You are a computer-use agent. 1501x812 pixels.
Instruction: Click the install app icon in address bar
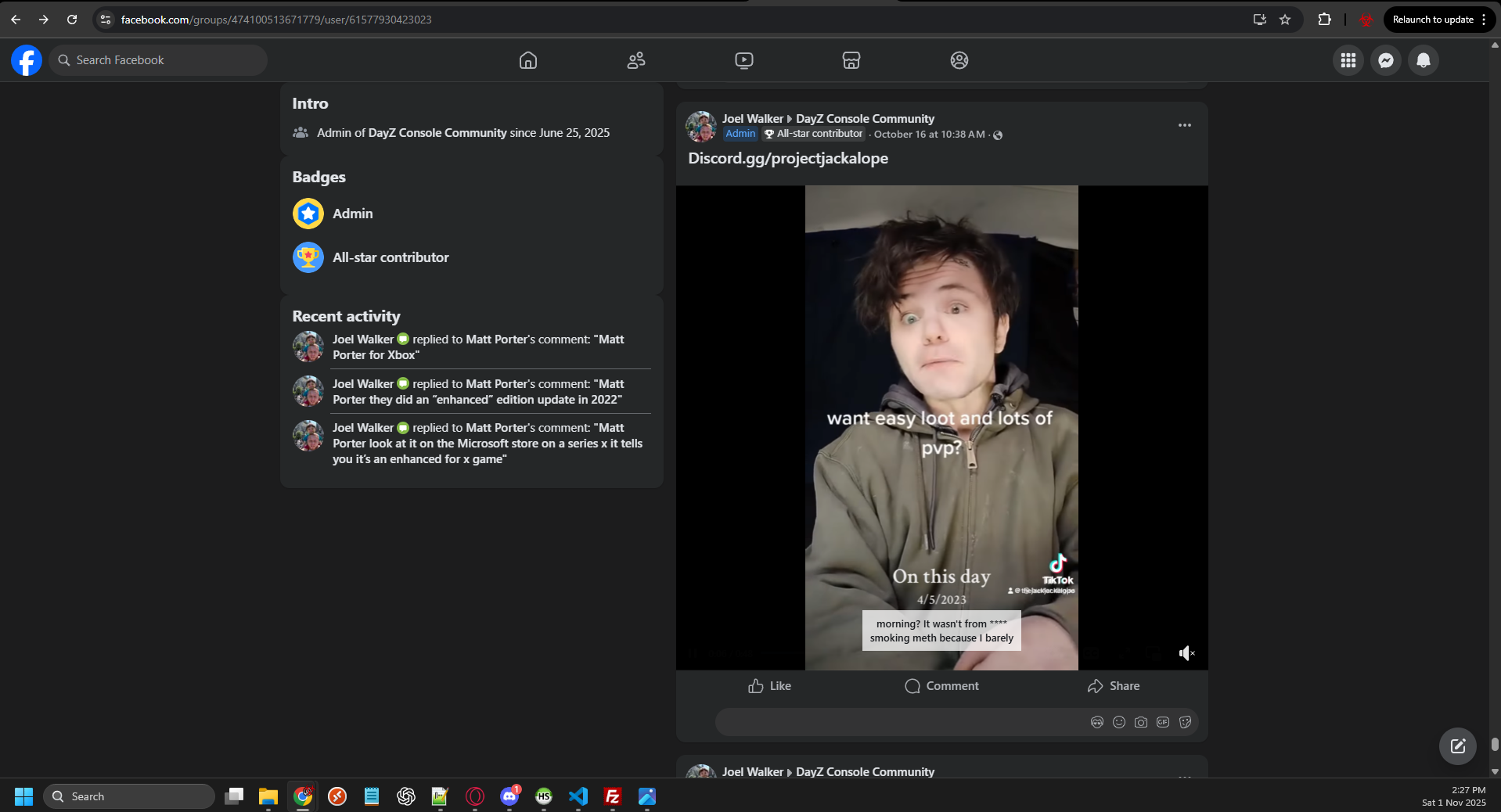[1260, 20]
